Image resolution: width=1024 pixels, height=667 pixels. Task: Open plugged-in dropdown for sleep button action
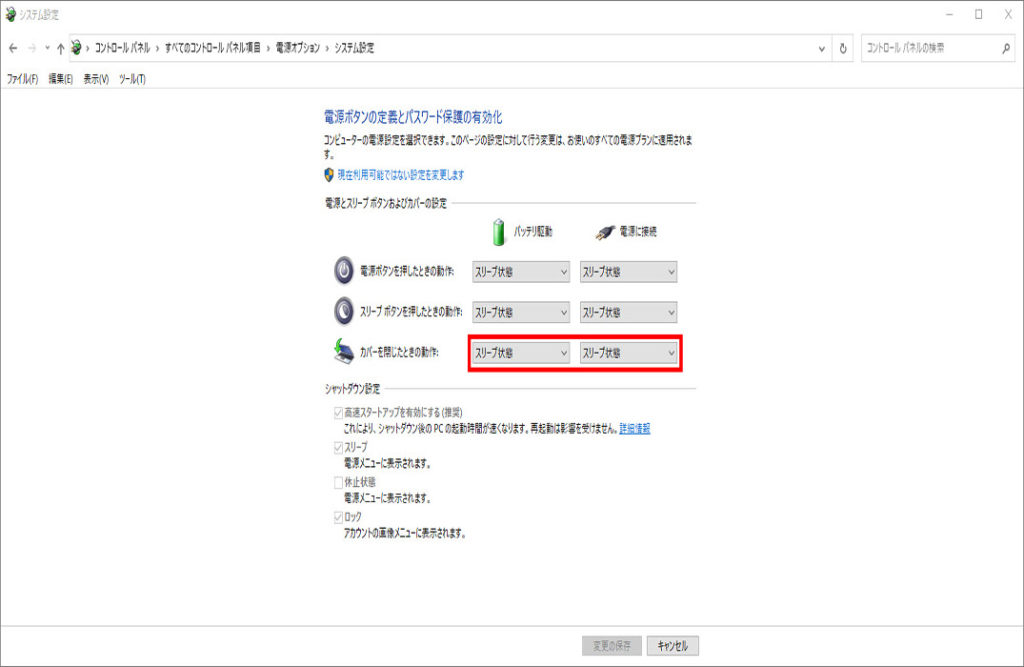pyautogui.click(x=628, y=312)
